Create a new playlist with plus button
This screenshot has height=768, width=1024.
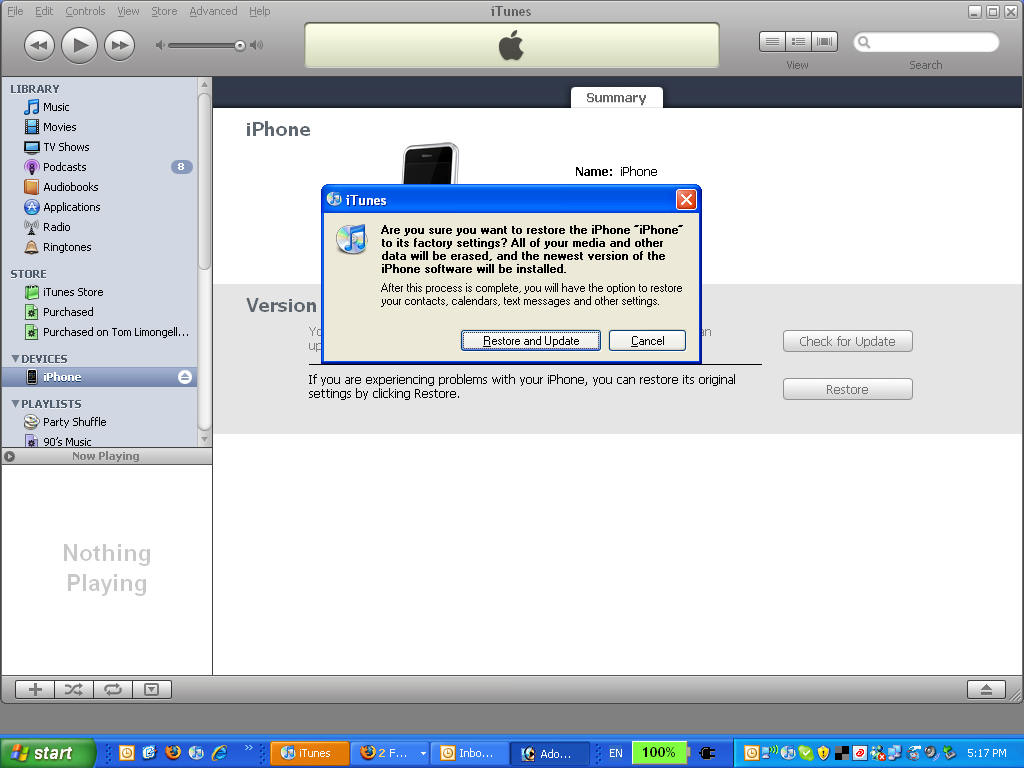coord(35,689)
